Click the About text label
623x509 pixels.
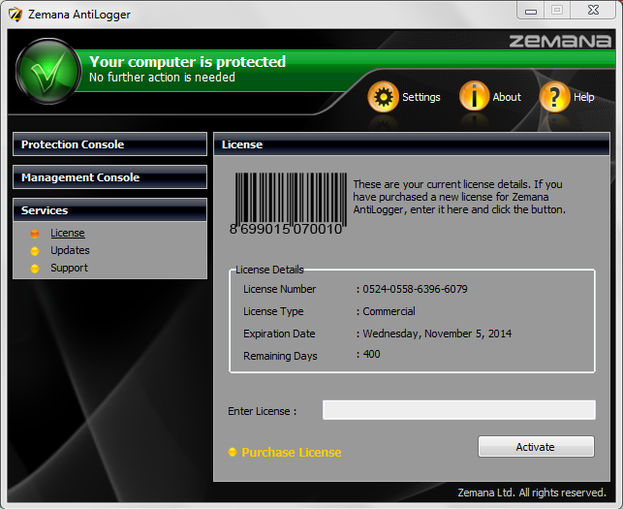[507, 97]
